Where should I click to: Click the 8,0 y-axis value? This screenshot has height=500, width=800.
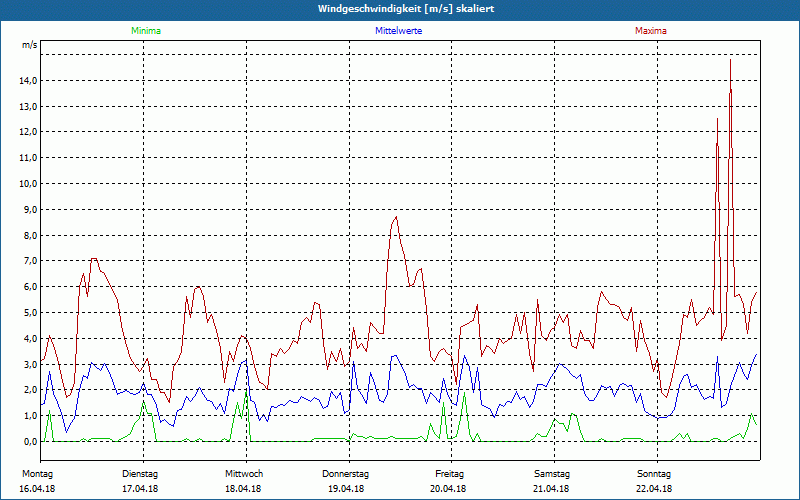point(31,236)
